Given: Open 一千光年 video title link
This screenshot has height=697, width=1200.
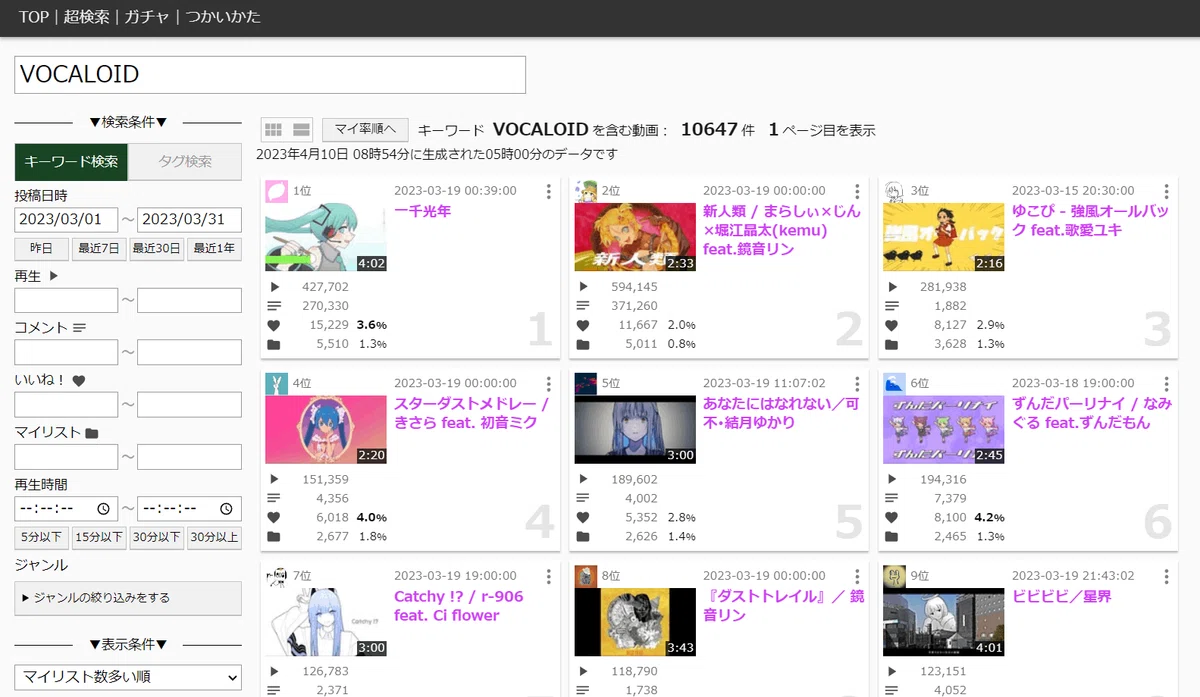Looking at the screenshot, I should (x=423, y=212).
